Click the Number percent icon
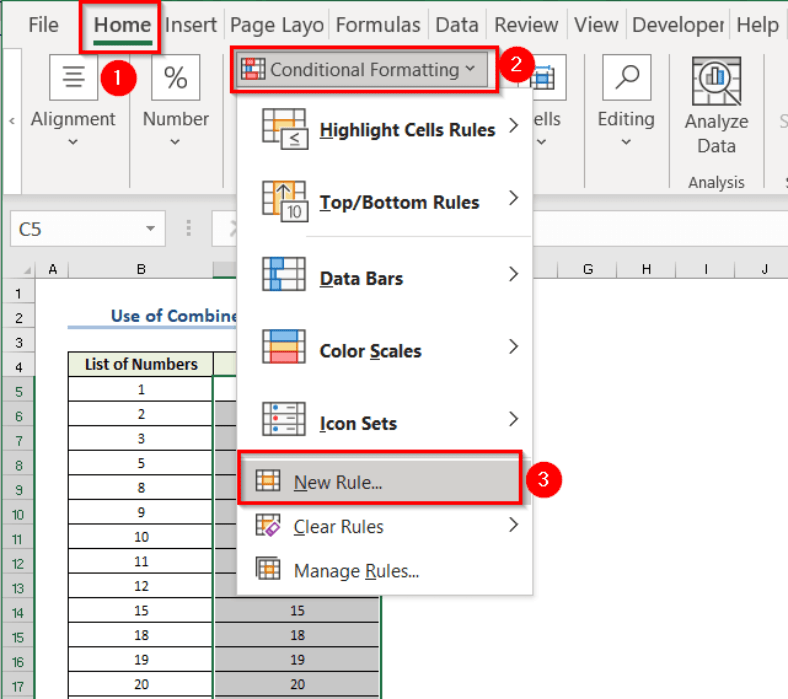The height and width of the screenshot is (699, 788). (x=175, y=77)
